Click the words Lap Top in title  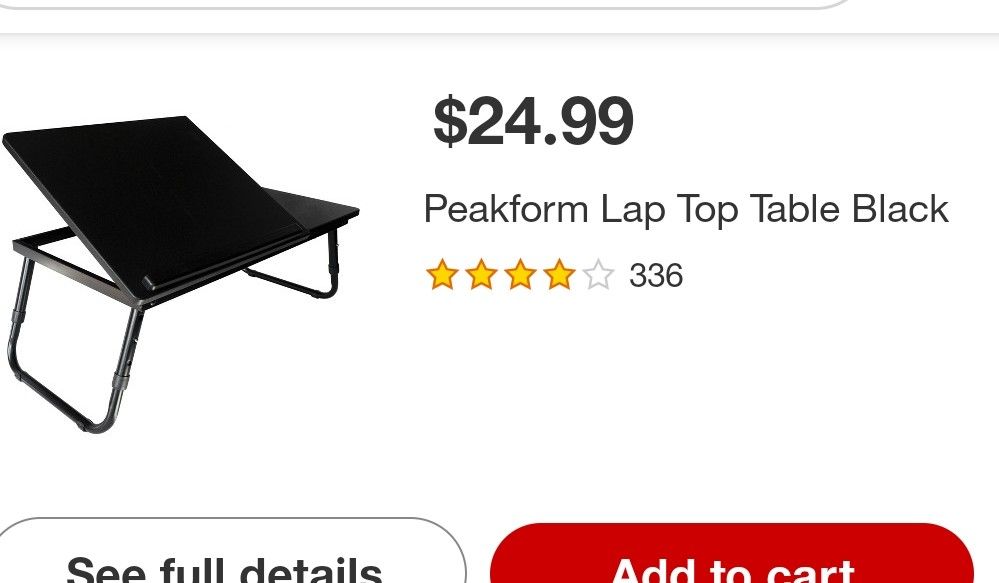point(669,209)
